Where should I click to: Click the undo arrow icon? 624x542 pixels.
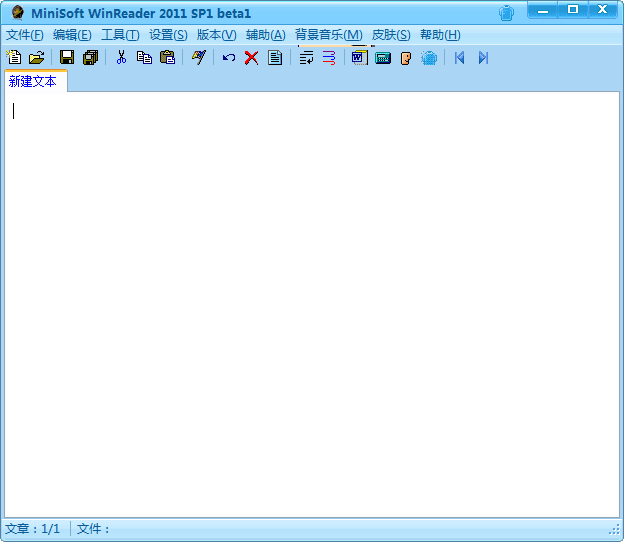(x=229, y=58)
